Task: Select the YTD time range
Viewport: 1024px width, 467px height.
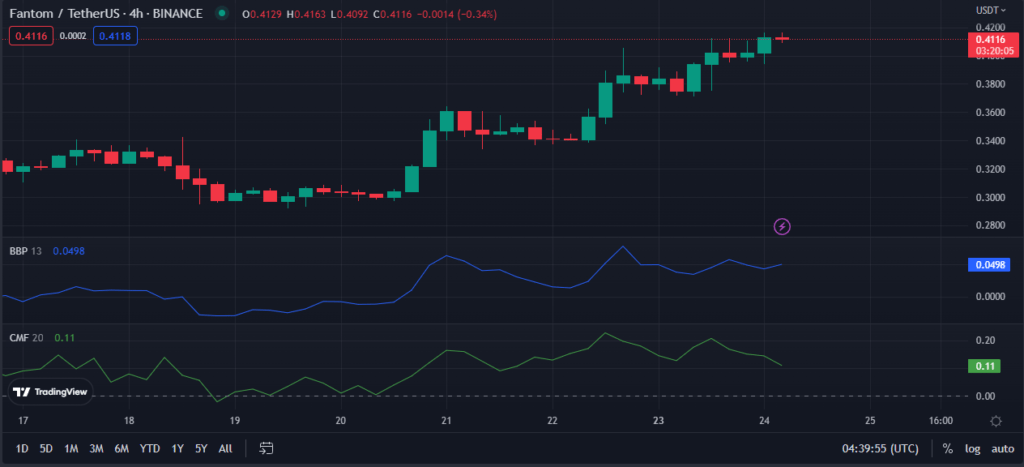Action: pos(150,449)
